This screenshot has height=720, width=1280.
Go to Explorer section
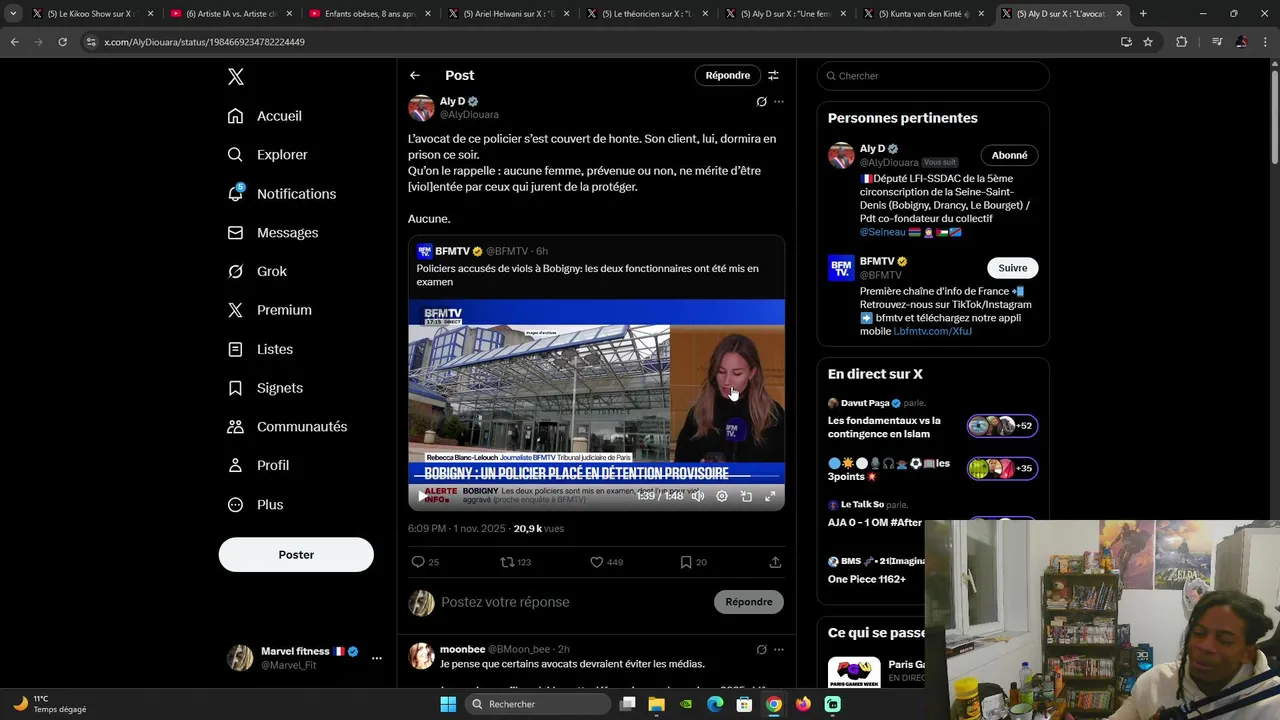268,155
